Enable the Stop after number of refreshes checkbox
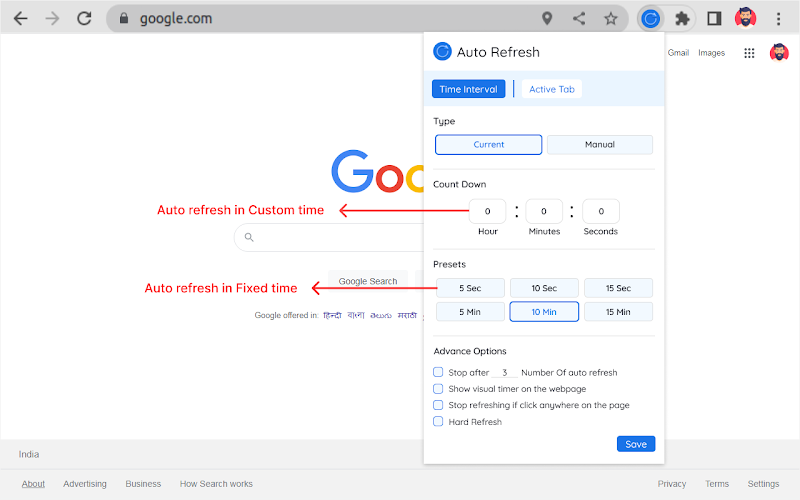 (438, 372)
